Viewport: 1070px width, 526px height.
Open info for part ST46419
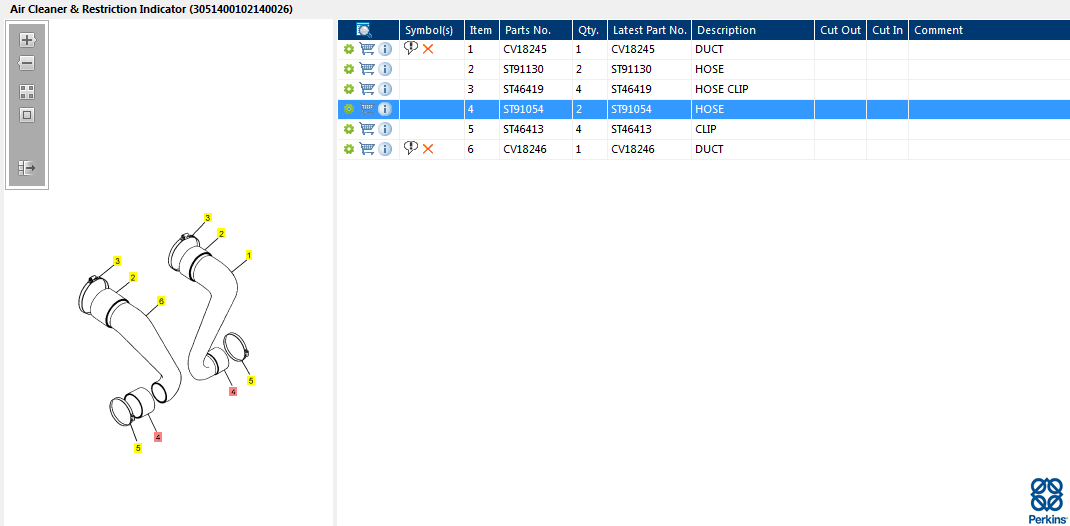tap(385, 89)
